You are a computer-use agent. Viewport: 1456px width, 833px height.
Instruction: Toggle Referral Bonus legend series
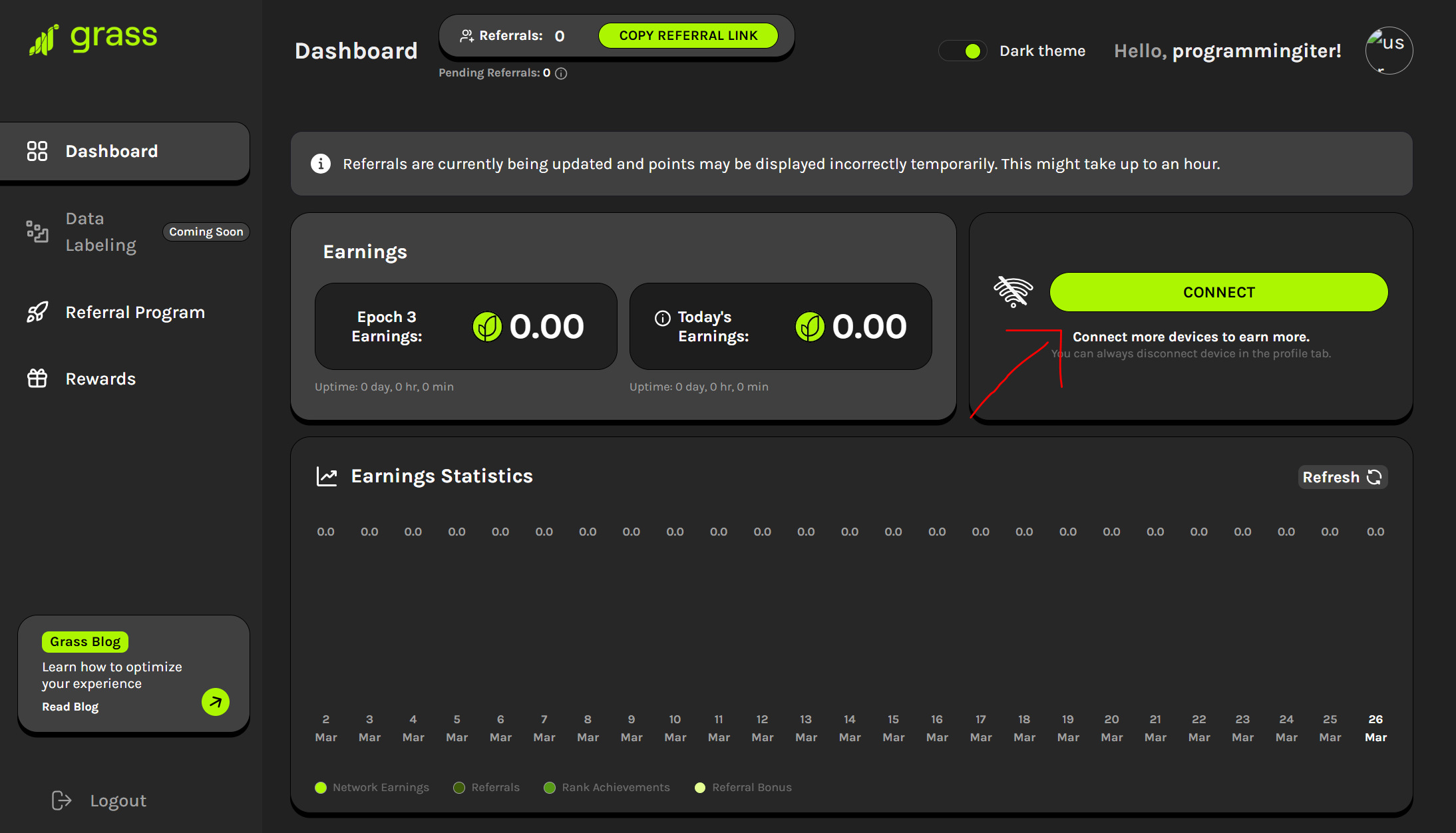click(743, 788)
